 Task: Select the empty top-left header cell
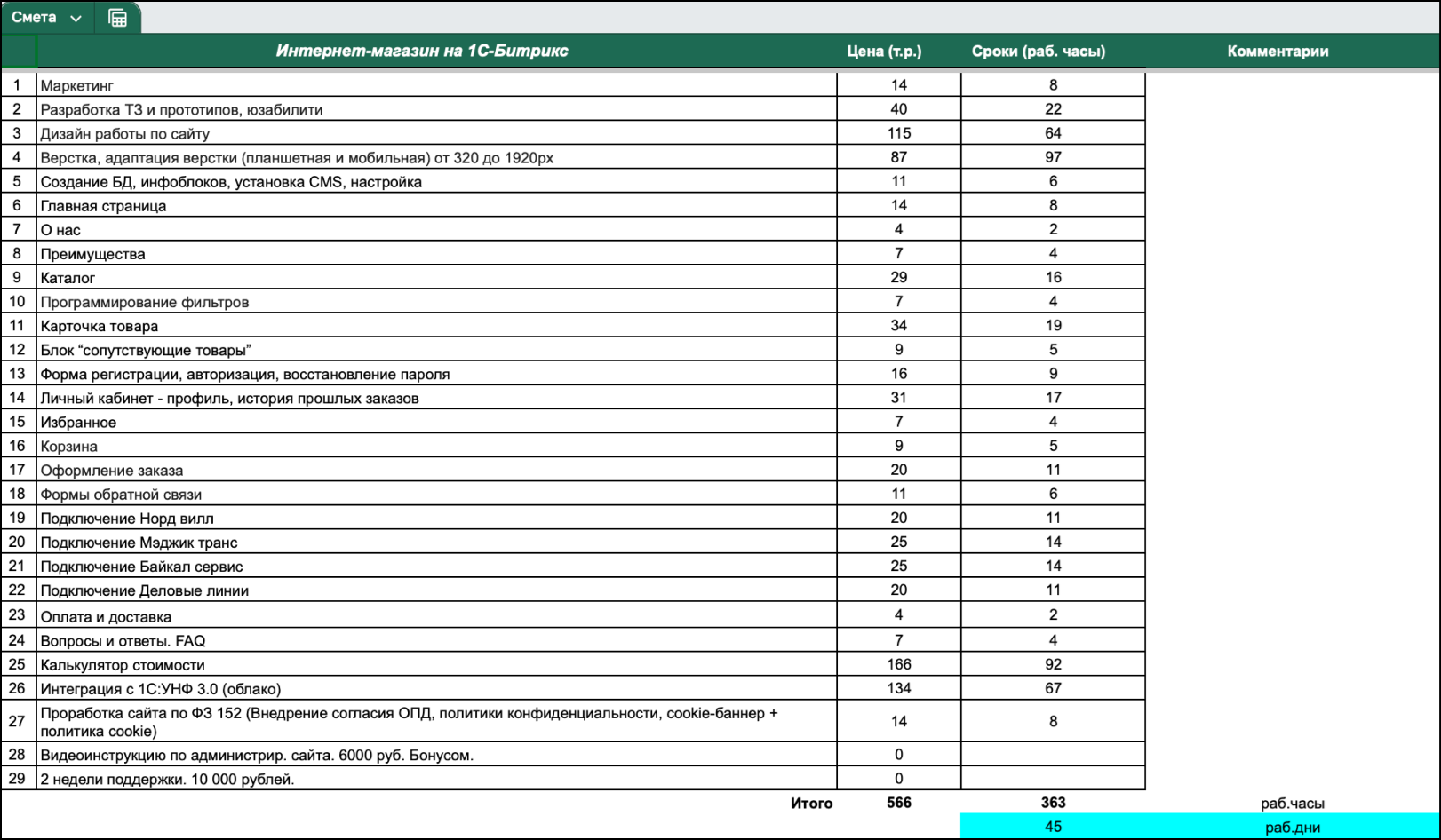(x=18, y=52)
